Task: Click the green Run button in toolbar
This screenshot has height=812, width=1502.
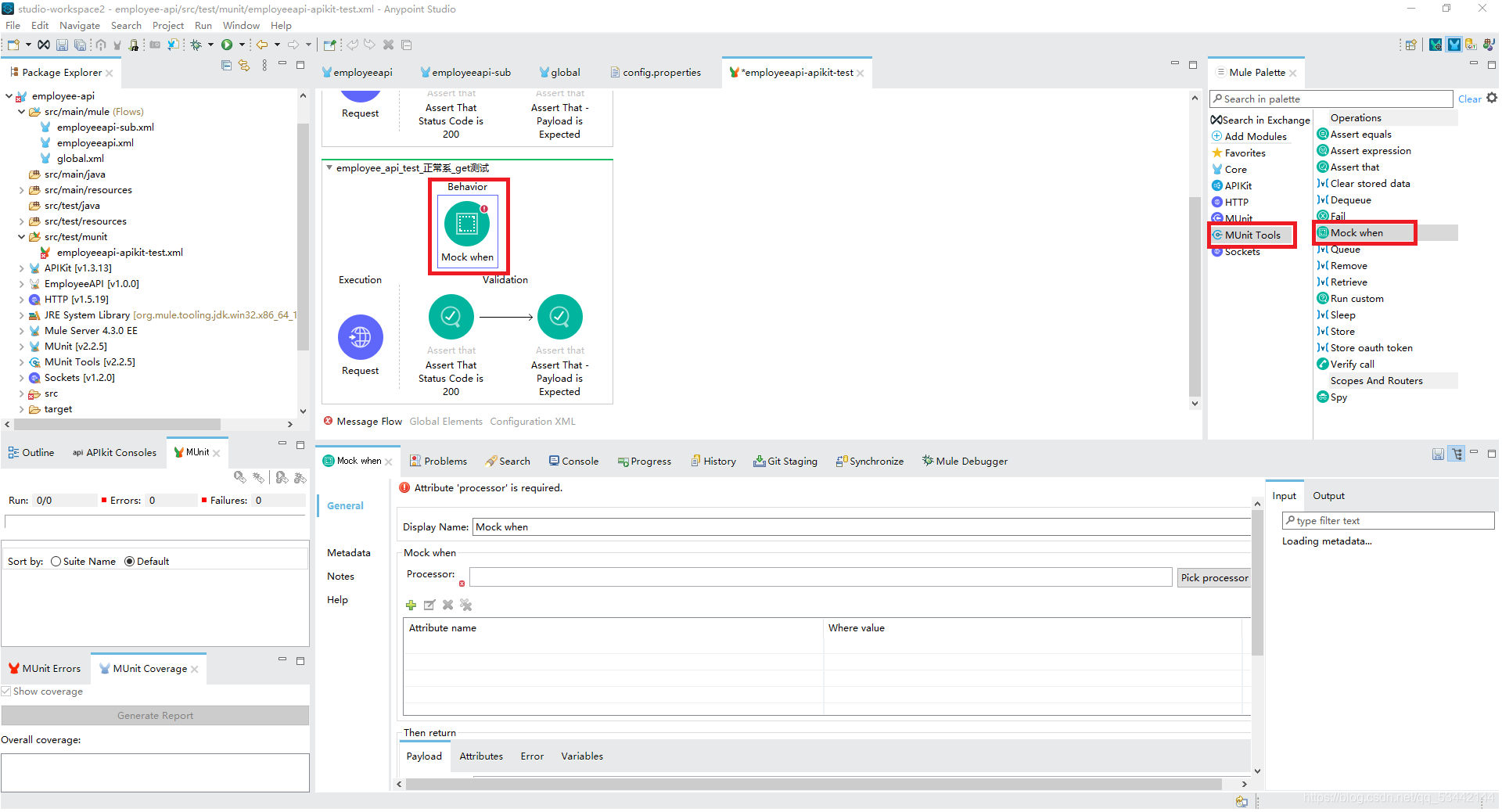Action: tap(227, 45)
